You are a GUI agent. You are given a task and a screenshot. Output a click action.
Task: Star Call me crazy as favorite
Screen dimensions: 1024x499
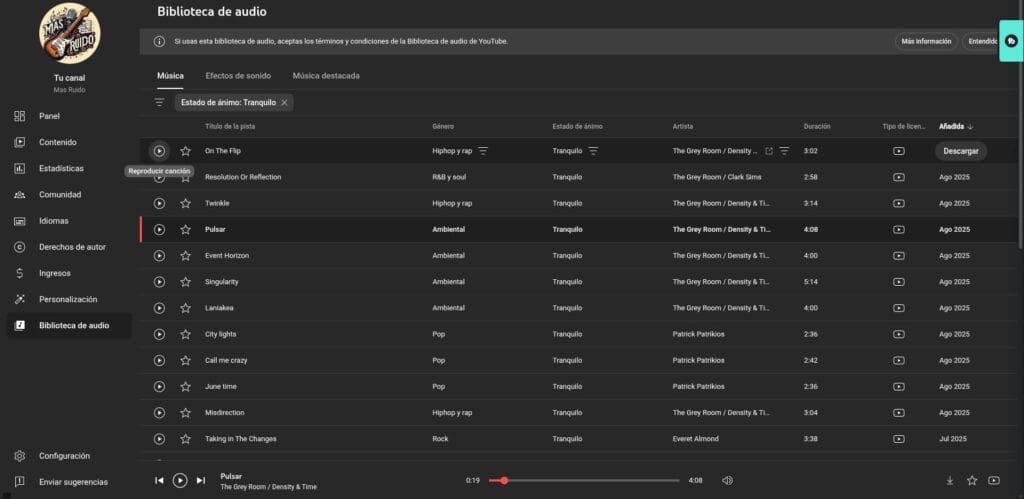click(x=185, y=360)
